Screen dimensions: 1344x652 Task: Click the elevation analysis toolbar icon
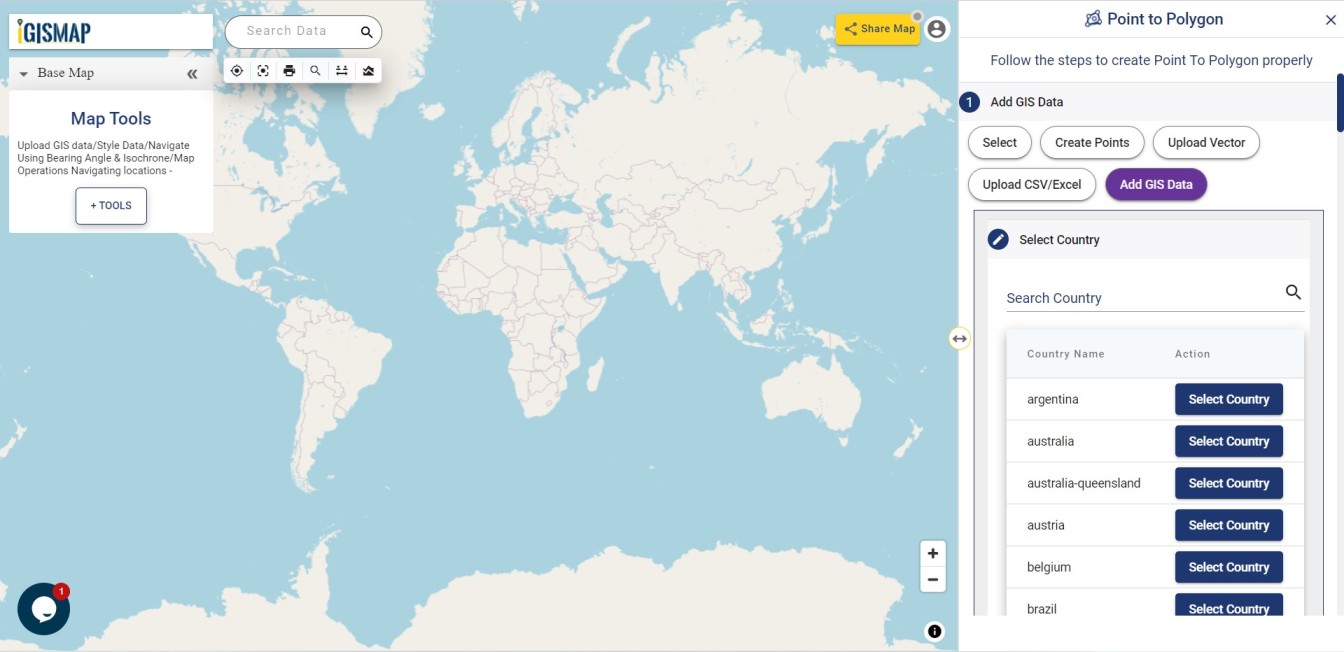(368, 70)
